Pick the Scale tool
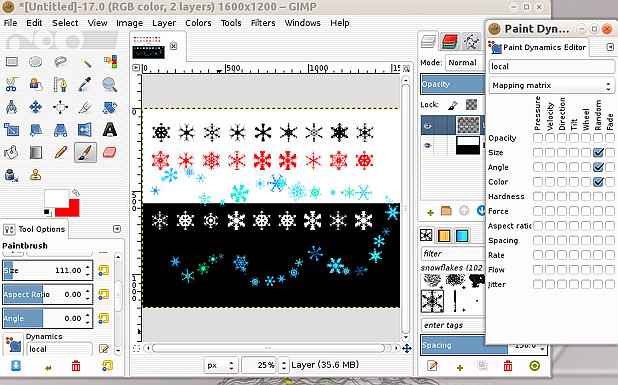Viewport: 618px width, 385px height. pos(11,130)
